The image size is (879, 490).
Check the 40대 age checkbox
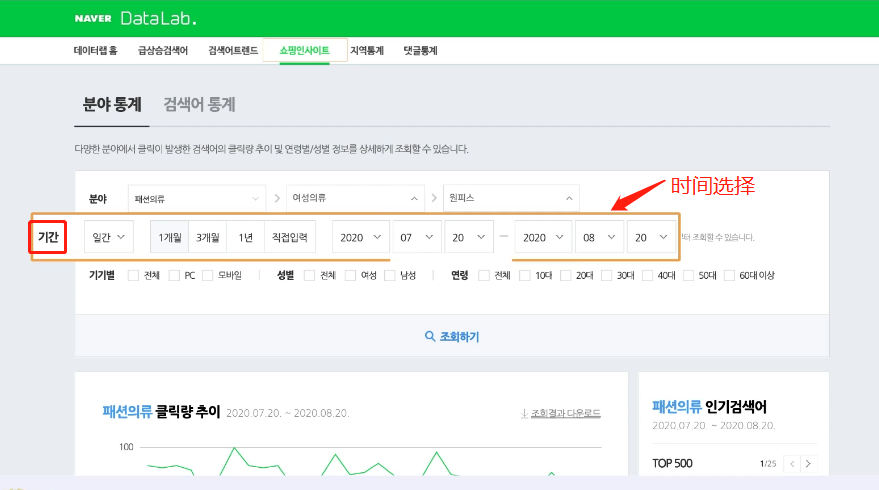pos(647,275)
